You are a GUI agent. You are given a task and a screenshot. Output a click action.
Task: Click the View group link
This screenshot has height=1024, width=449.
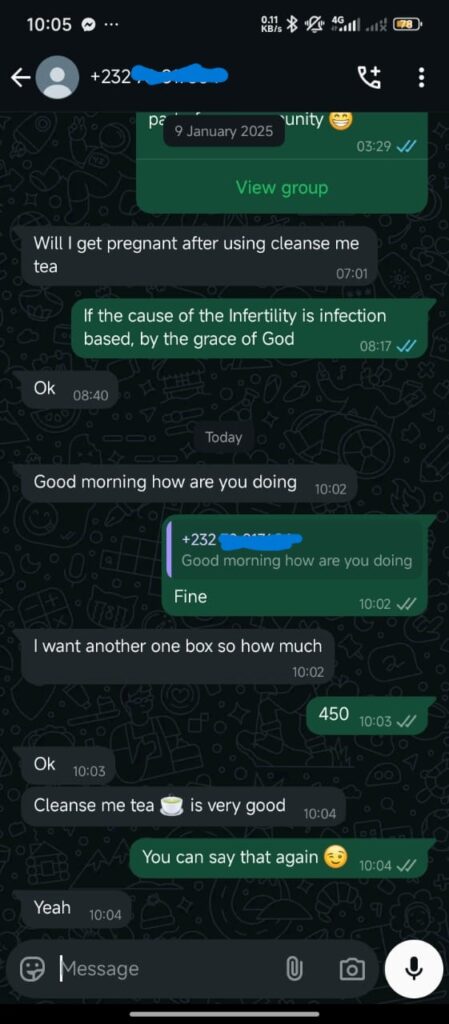(282, 188)
